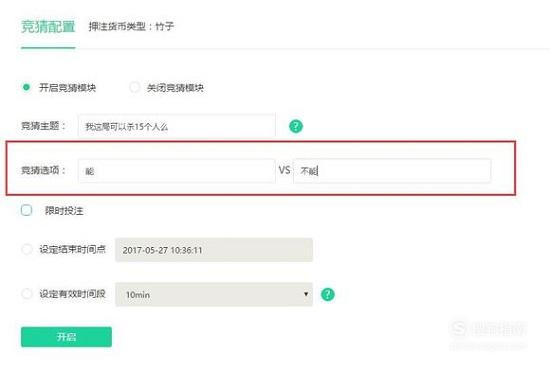This screenshot has width=550, height=375.
Task: Click the VS label between option fields
Action: pyautogui.click(x=284, y=170)
